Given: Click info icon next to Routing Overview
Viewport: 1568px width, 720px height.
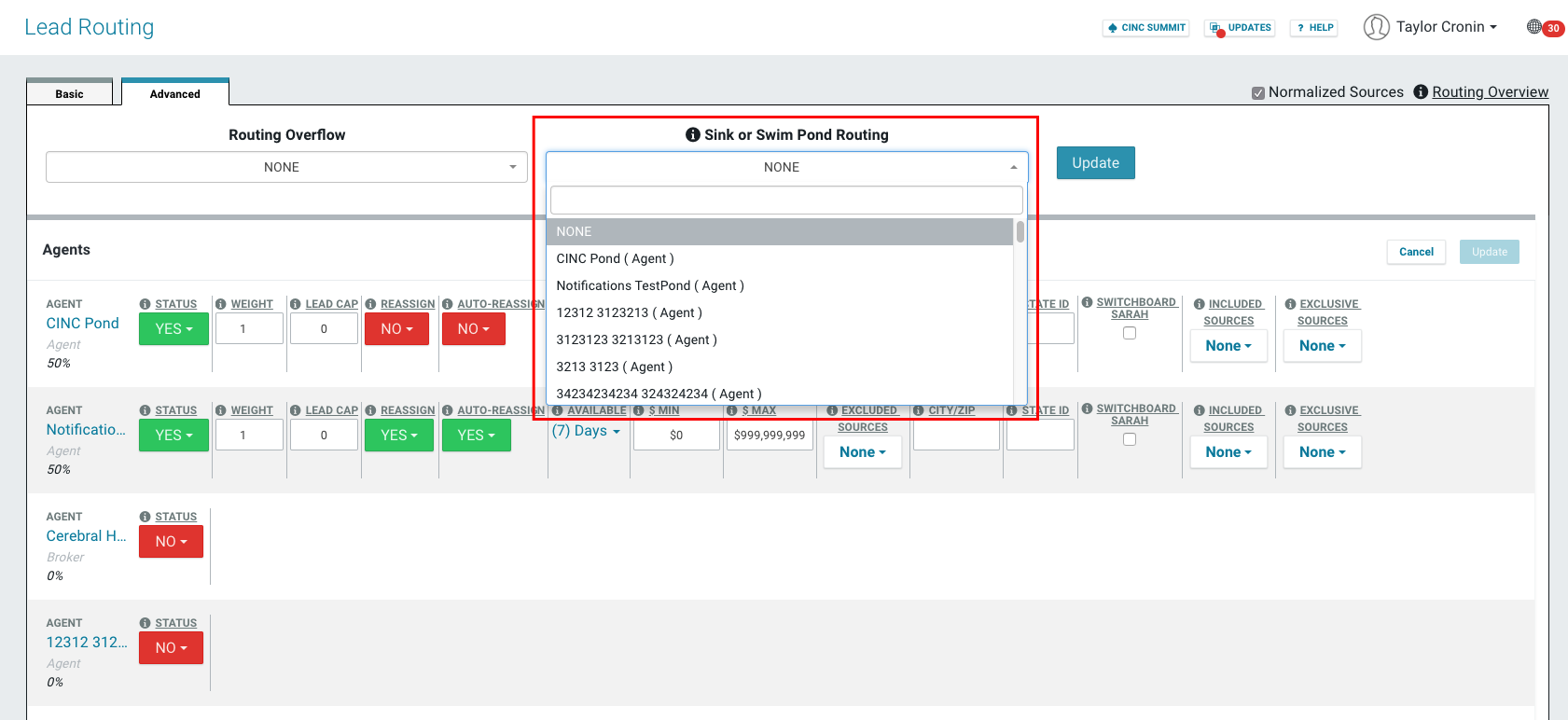Looking at the screenshot, I should pyautogui.click(x=1421, y=91).
